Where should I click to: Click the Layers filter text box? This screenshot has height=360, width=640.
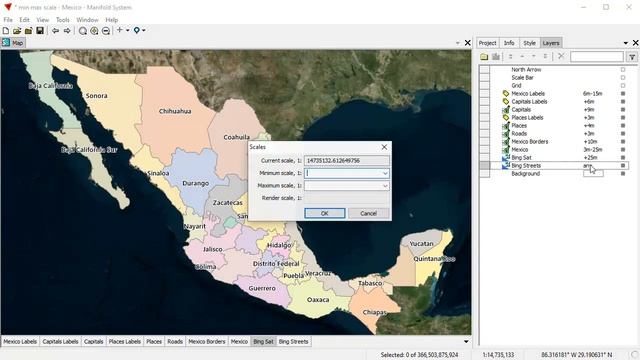click(x=597, y=57)
